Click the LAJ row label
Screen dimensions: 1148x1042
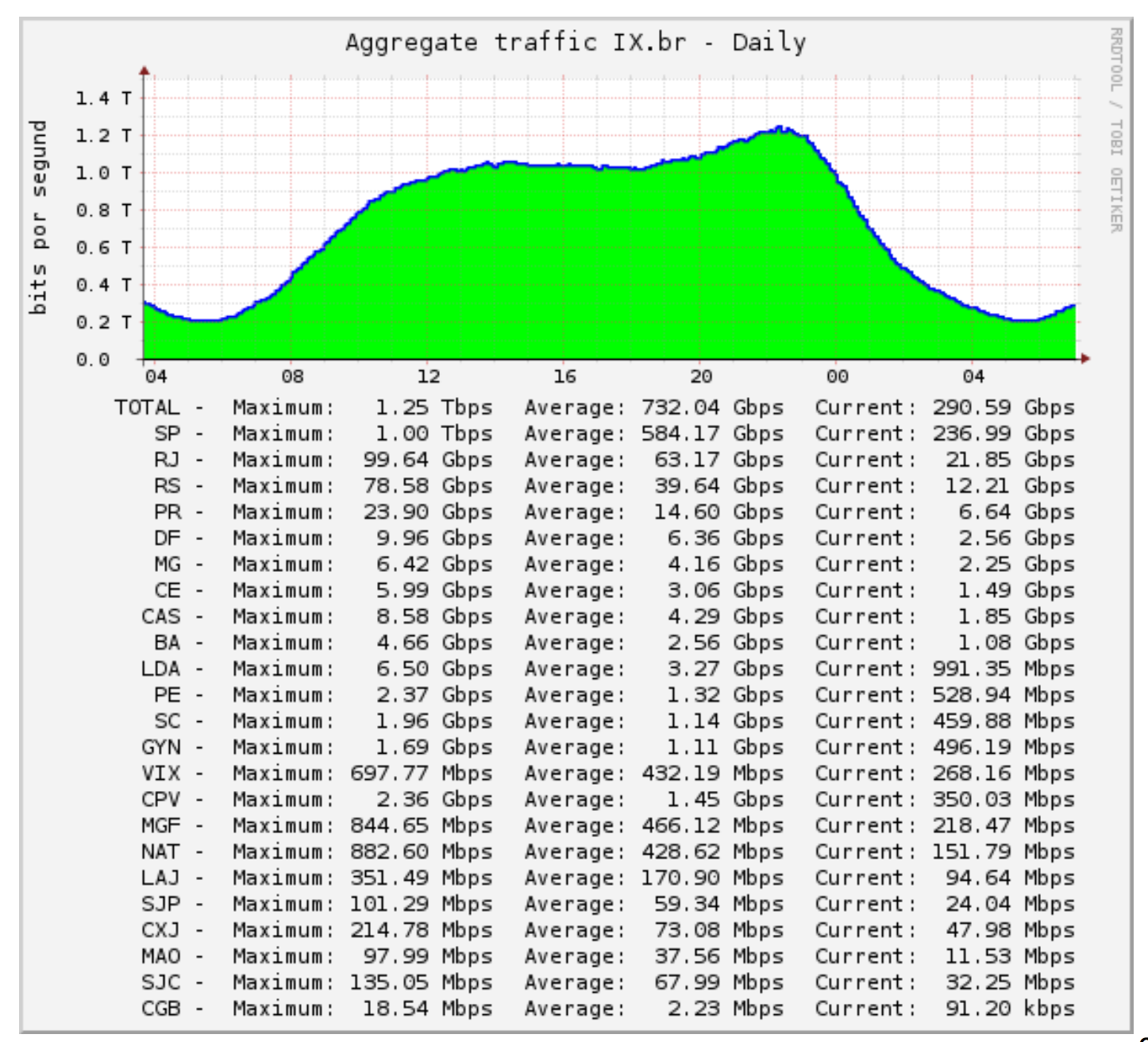tap(160, 878)
